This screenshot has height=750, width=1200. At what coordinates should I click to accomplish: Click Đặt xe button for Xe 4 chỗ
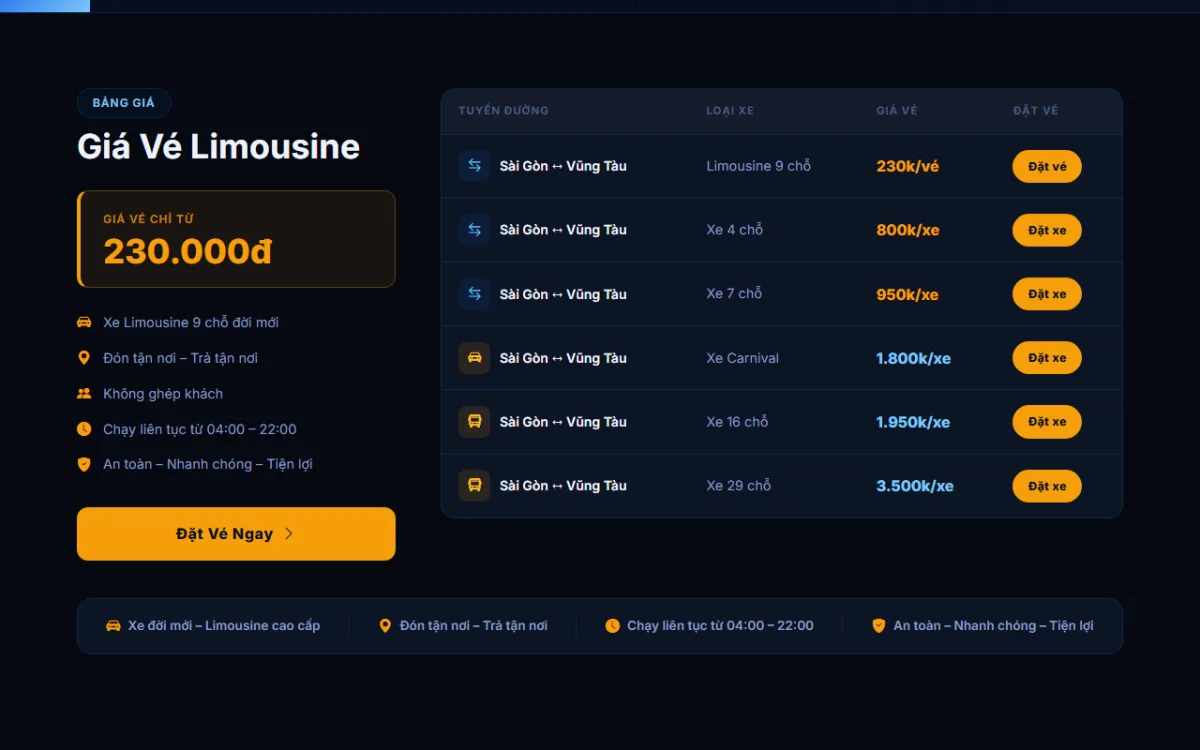tap(1047, 230)
